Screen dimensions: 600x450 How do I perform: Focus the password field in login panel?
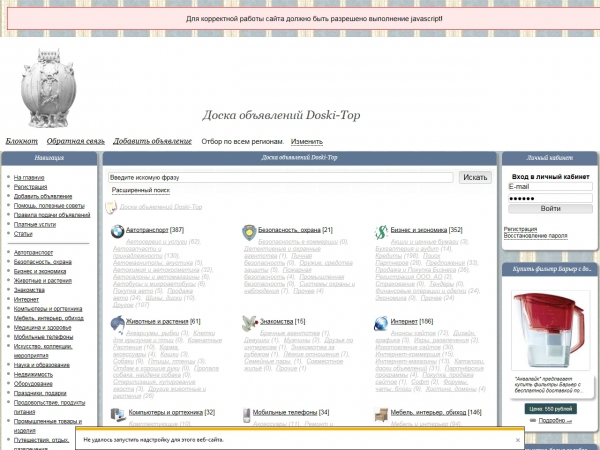tap(550, 198)
